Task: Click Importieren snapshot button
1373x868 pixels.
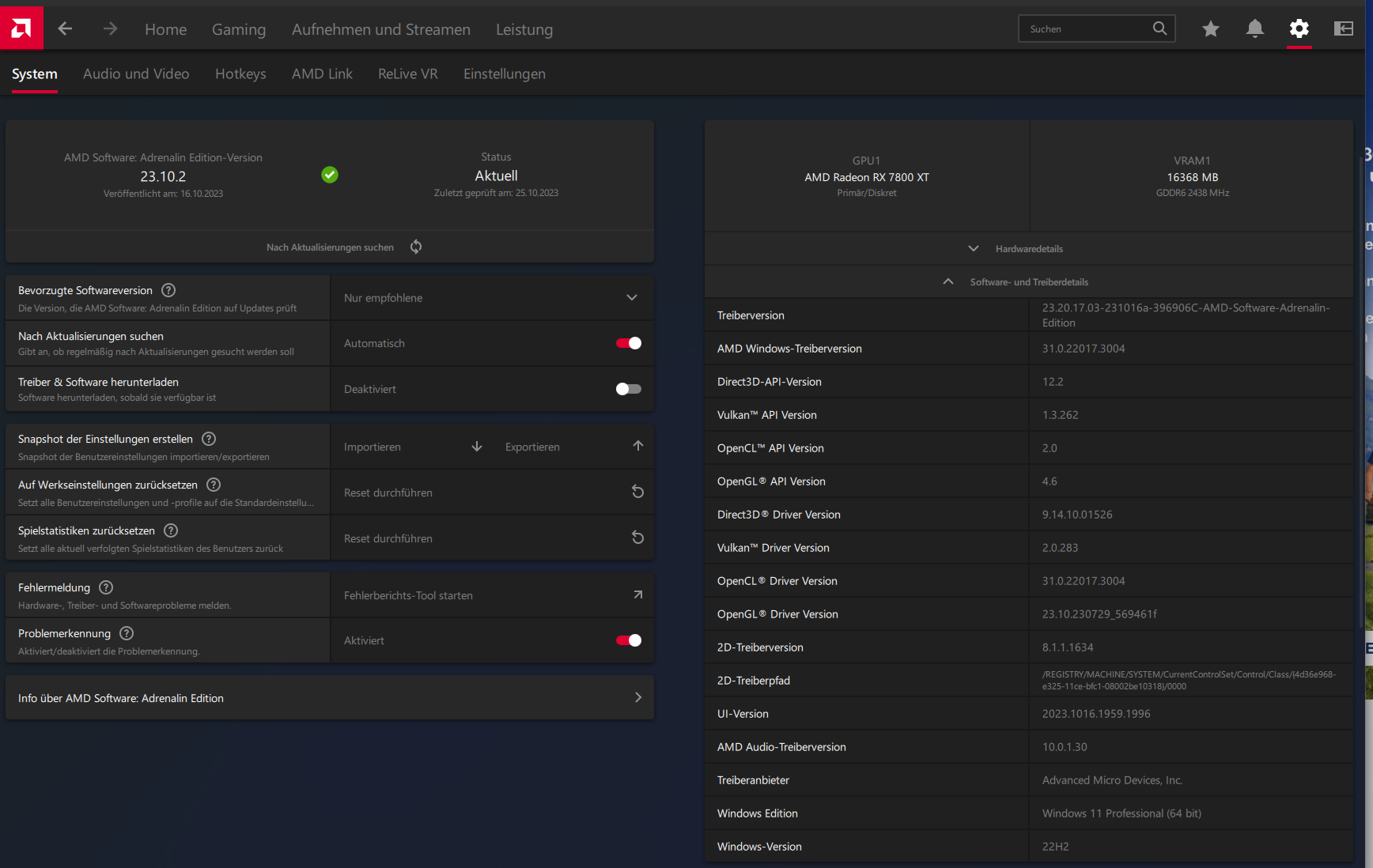Action: [x=412, y=447]
